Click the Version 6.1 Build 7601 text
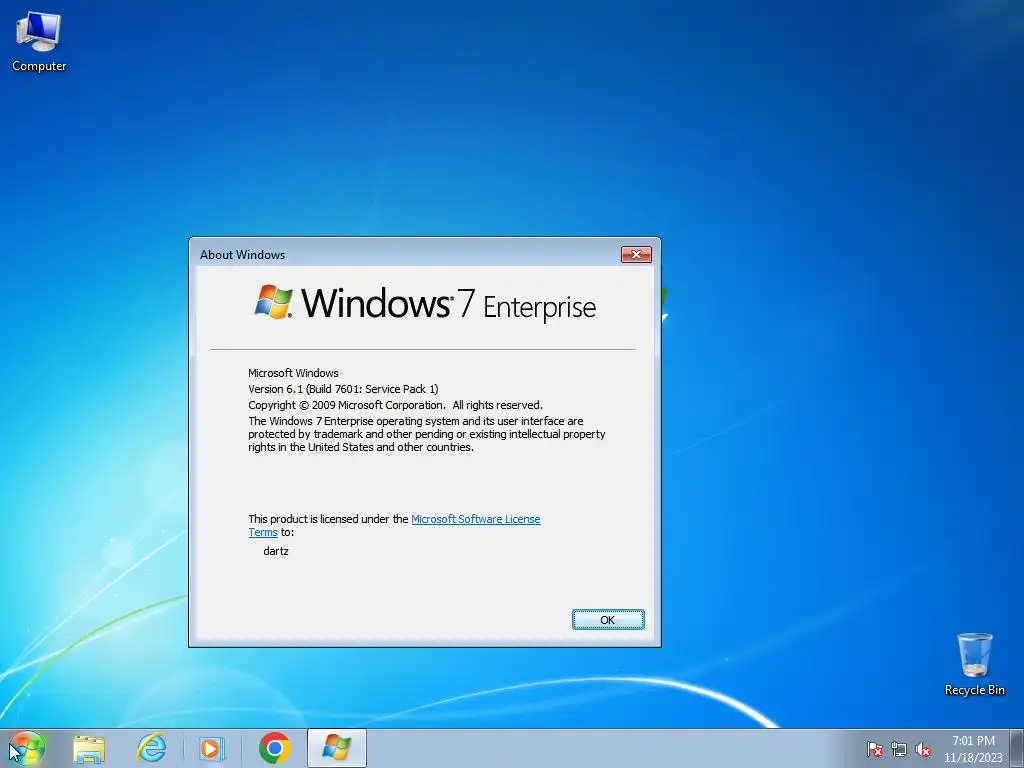The width and height of the screenshot is (1024, 768). [x=343, y=389]
